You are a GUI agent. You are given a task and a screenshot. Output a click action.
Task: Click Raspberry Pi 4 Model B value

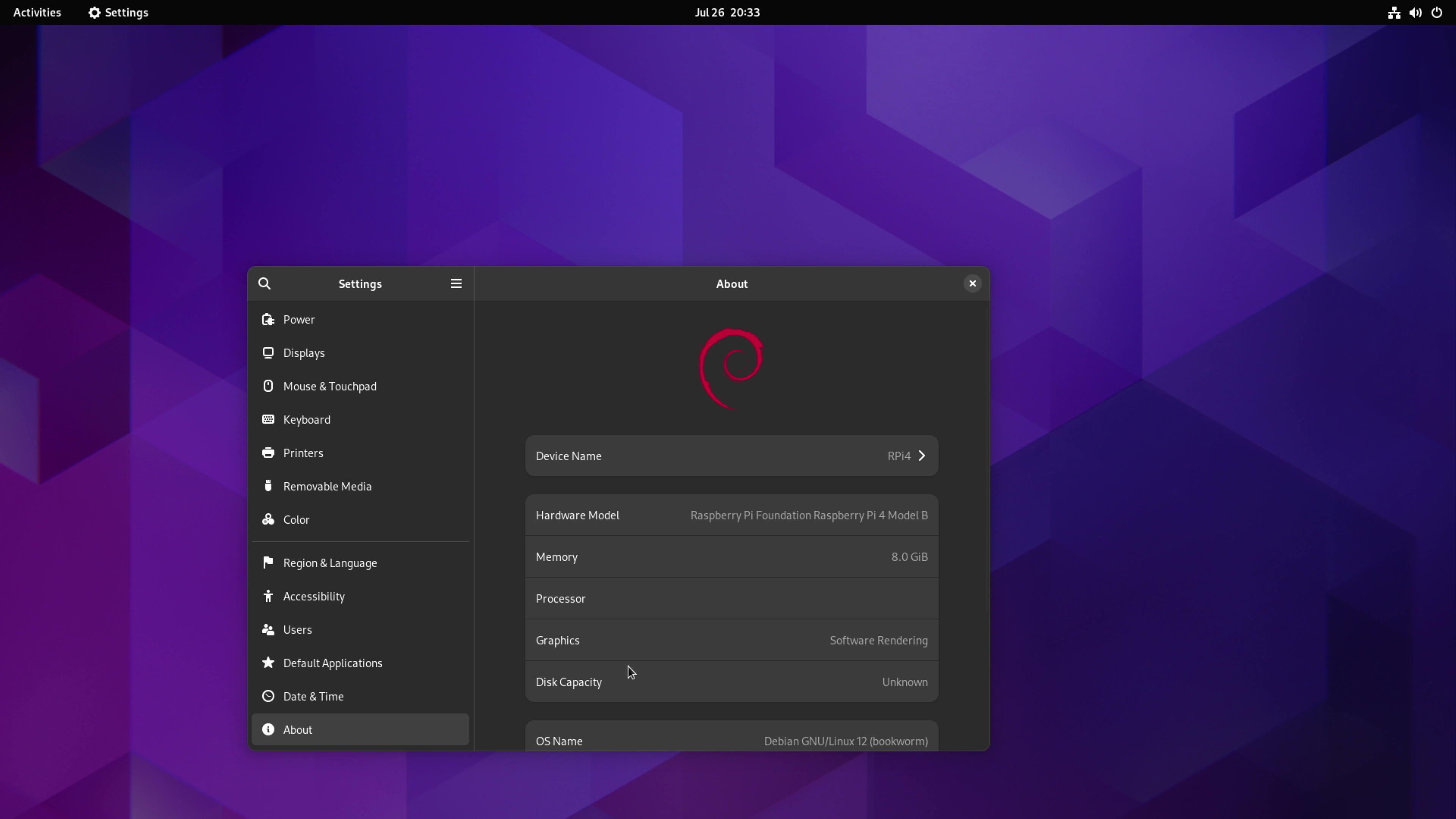pyautogui.click(x=809, y=515)
